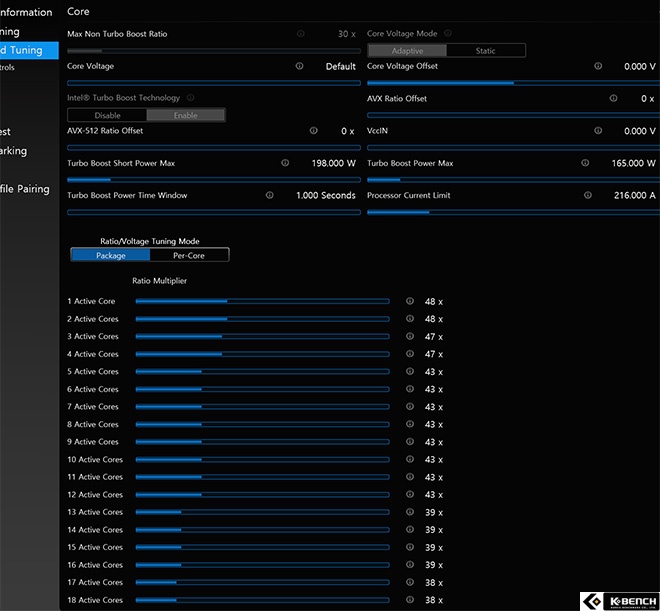The image size is (660, 611).
Task: Adjust the Turbo Boost Power Max slider
Action: (514, 180)
